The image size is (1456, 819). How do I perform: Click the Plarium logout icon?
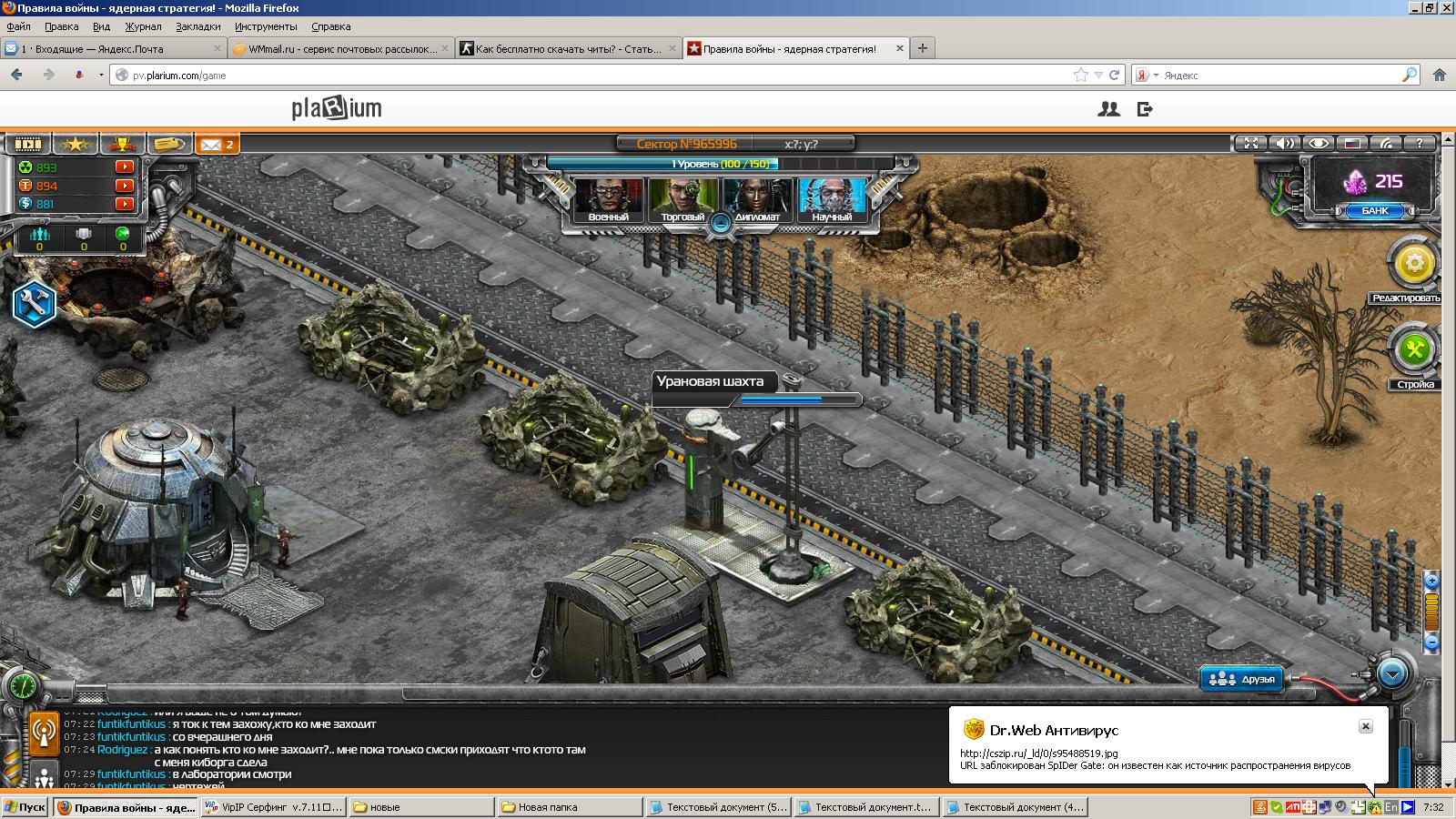click(1145, 109)
